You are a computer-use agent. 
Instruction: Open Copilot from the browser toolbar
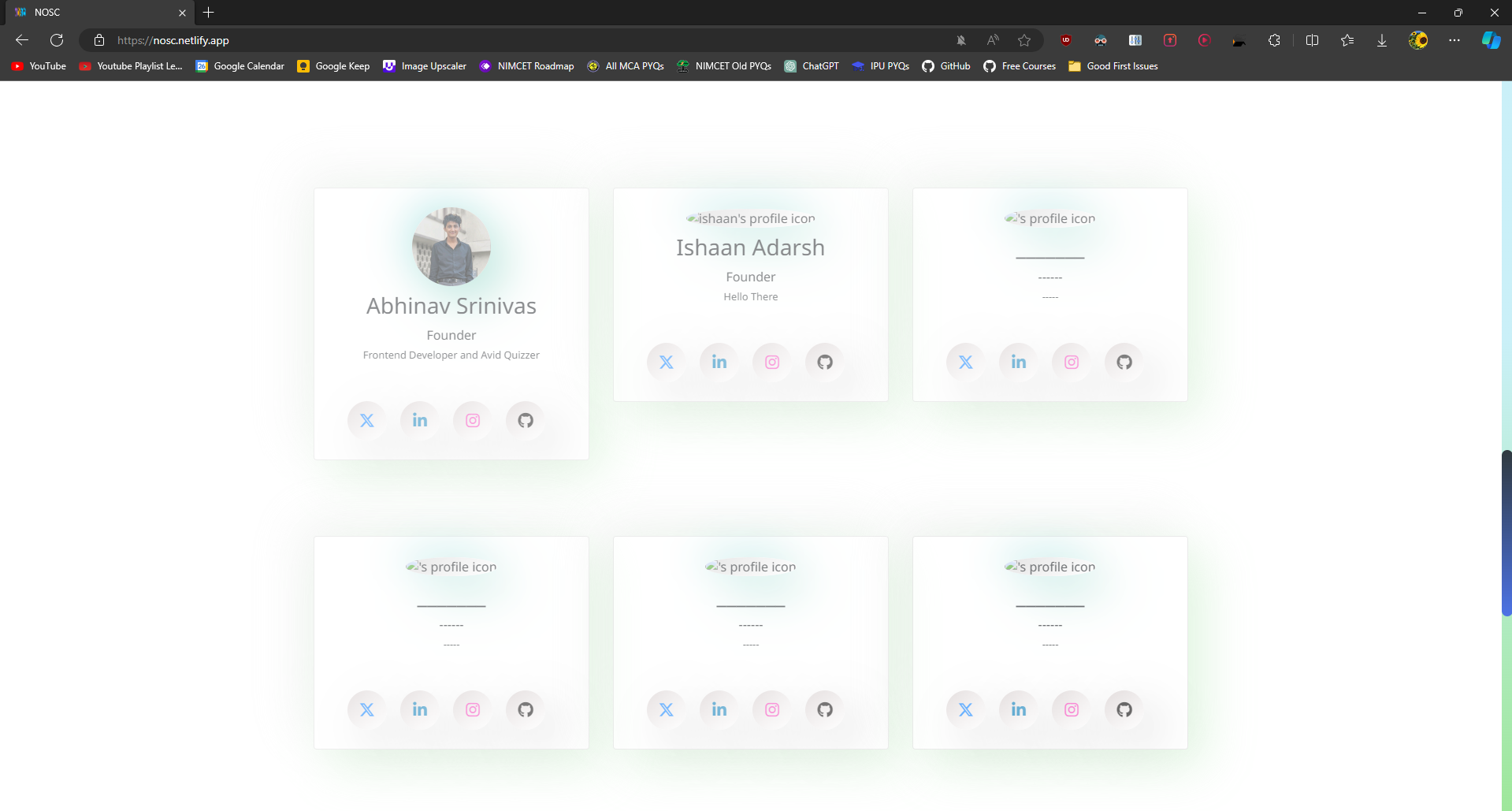click(1492, 40)
